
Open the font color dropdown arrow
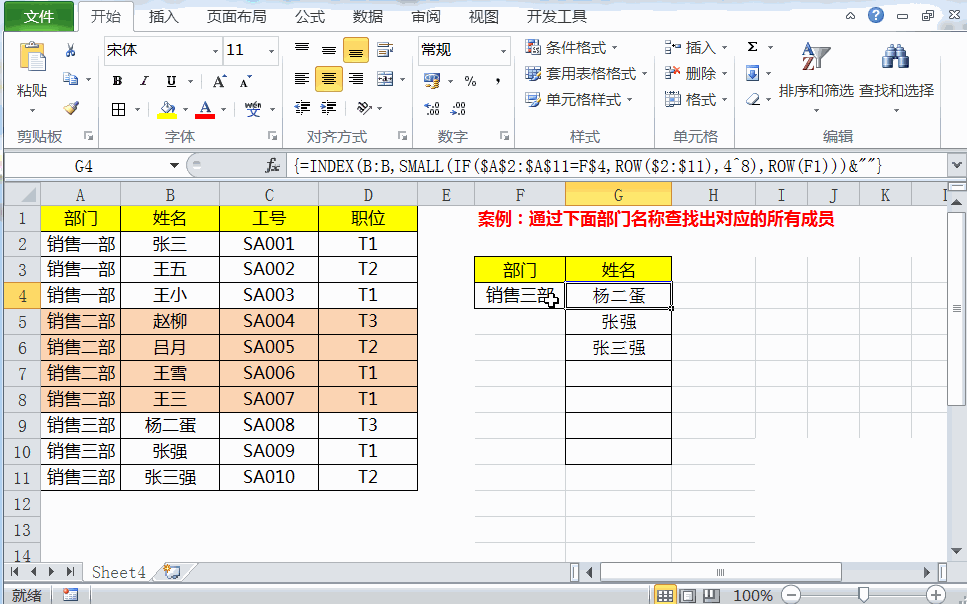[223, 110]
